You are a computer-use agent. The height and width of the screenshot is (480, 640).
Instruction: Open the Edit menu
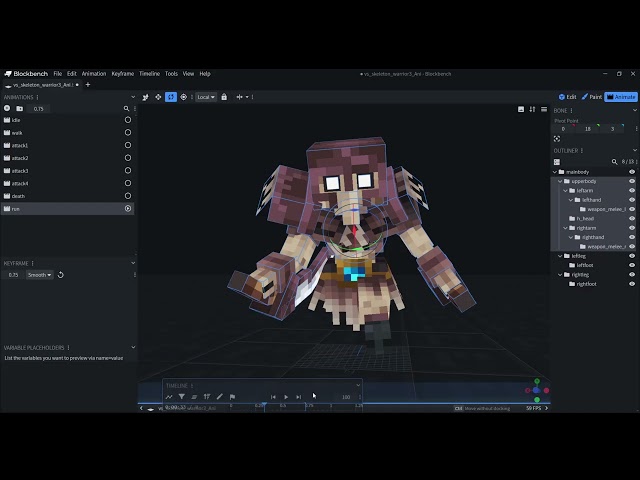[72, 74]
